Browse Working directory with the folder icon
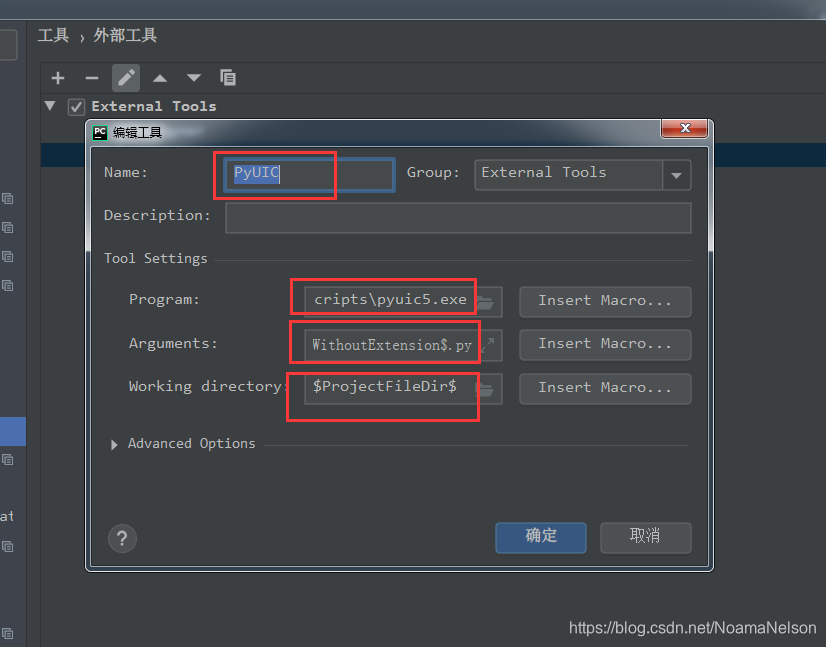Image resolution: width=826 pixels, height=647 pixels. [485, 390]
